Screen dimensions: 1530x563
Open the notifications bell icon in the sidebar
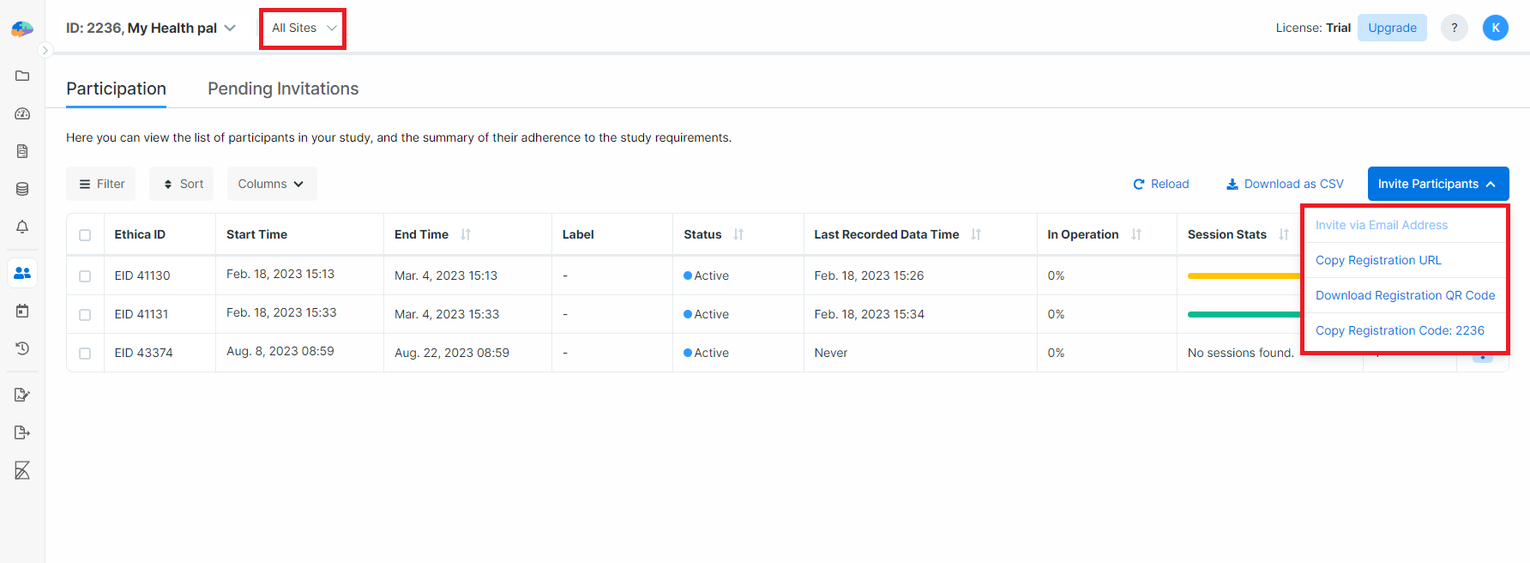point(22,227)
